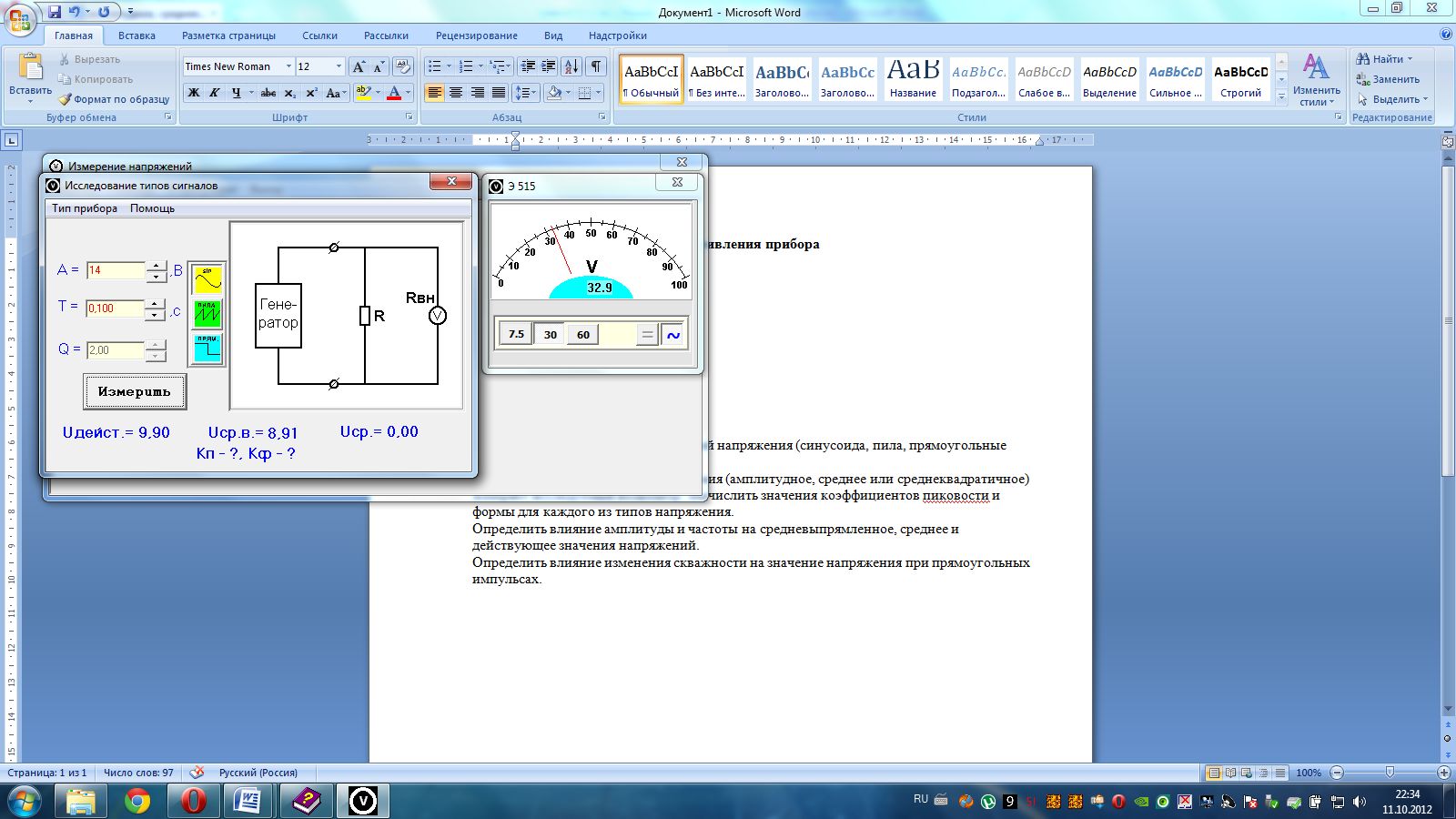Click the Office button logo
This screenshot has width=1456, height=819.
point(20,18)
